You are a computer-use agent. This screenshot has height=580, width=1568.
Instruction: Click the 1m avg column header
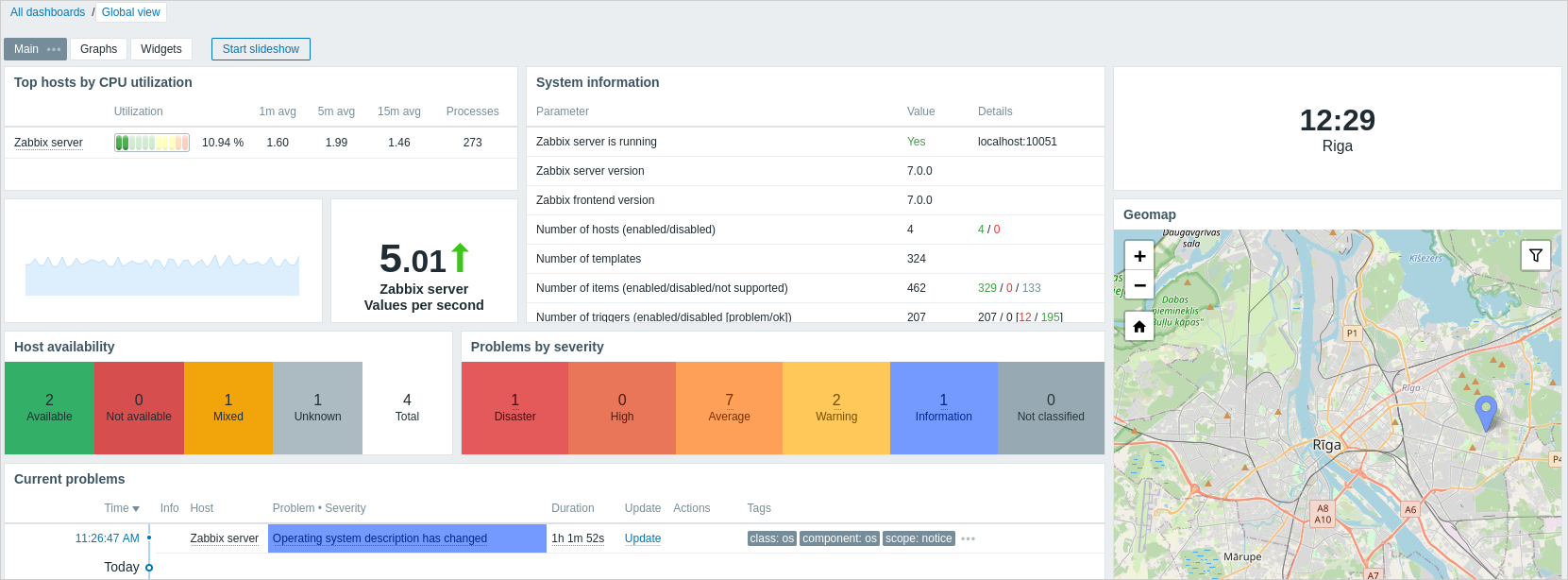click(x=278, y=111)
